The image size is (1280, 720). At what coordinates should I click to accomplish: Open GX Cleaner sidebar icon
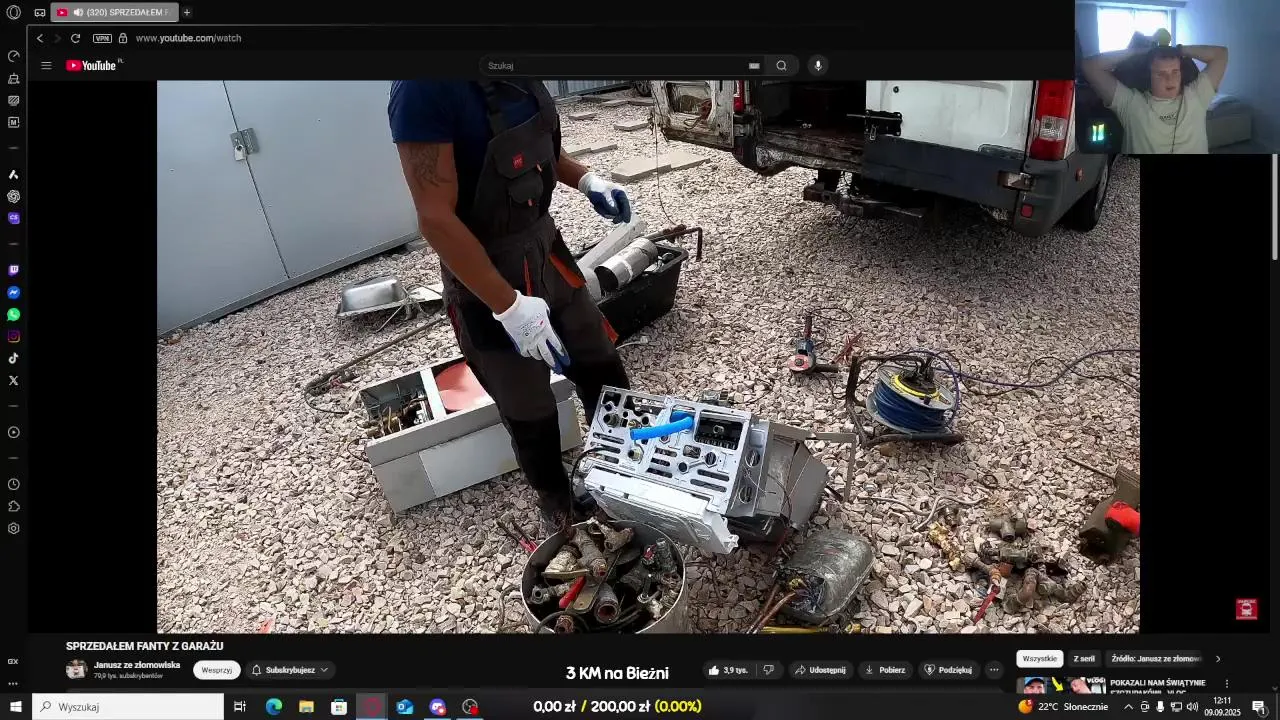coord(13,78)
